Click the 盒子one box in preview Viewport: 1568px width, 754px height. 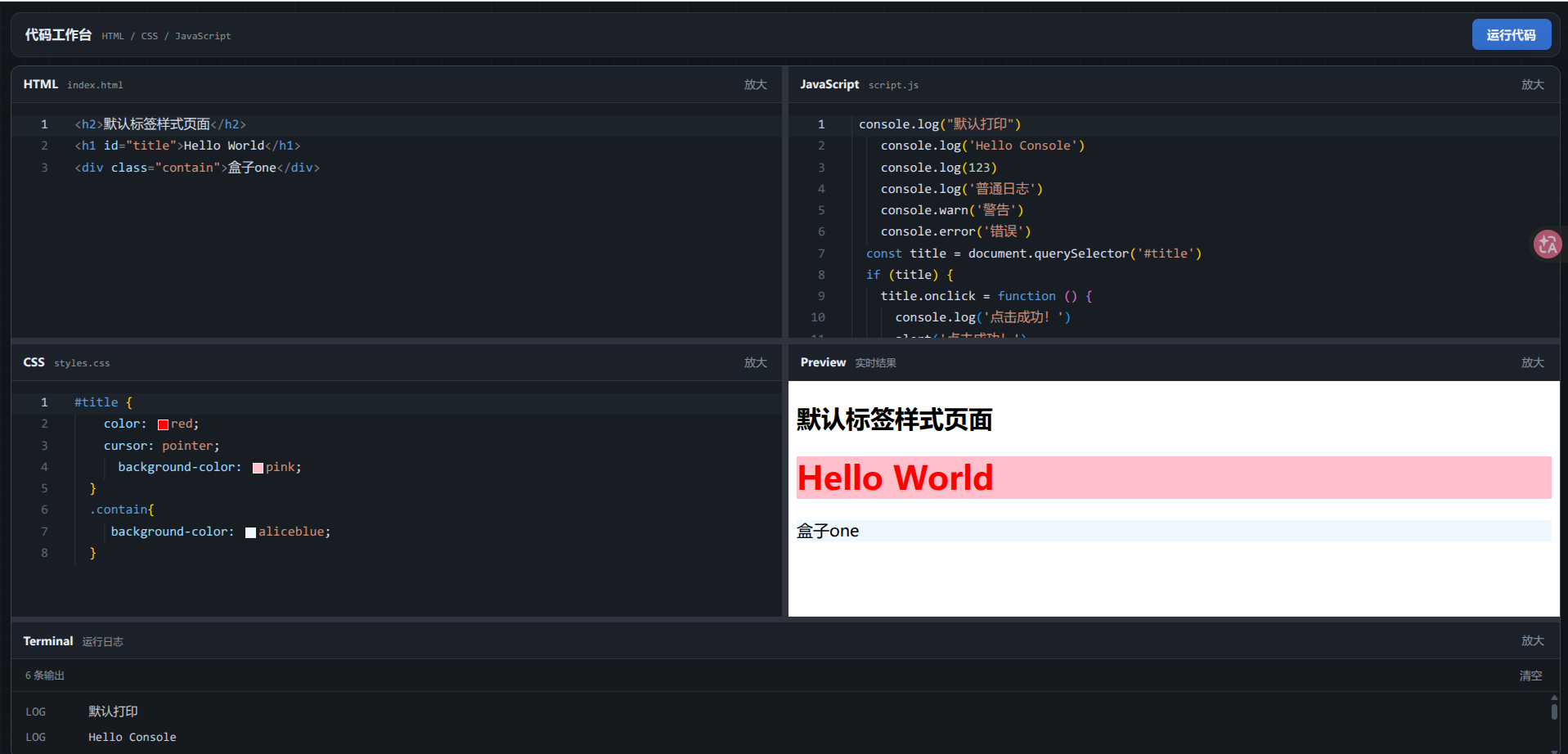(x=1174, y=531)
